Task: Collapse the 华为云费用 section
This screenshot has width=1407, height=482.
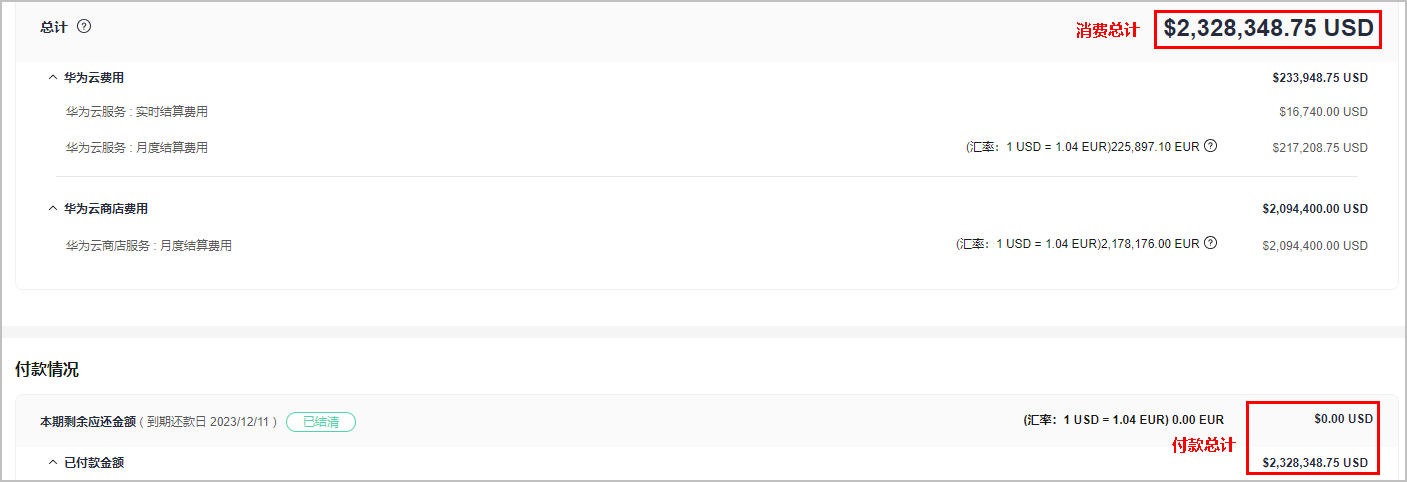Action: pyautogui.click(x=53, y=77)
